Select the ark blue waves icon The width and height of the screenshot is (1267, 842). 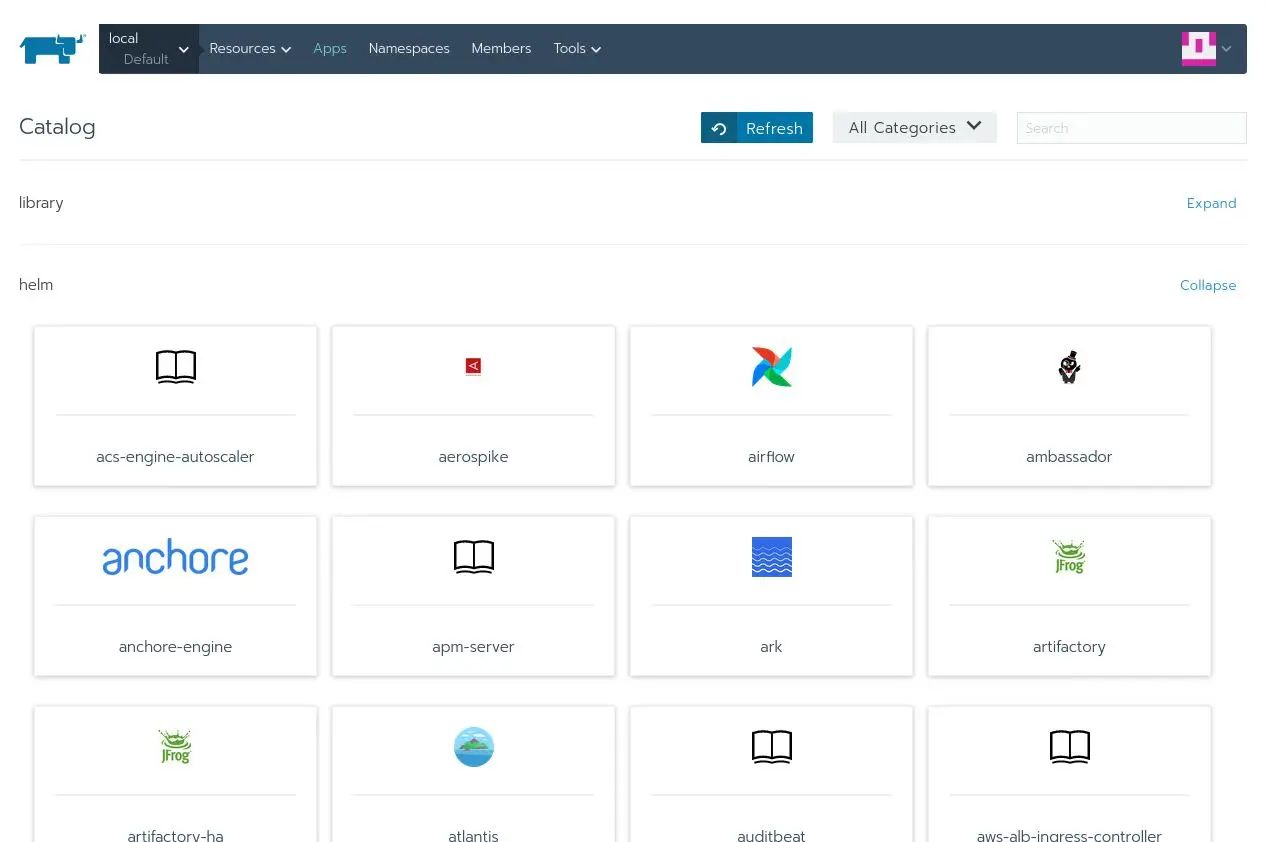pos(772,557)
